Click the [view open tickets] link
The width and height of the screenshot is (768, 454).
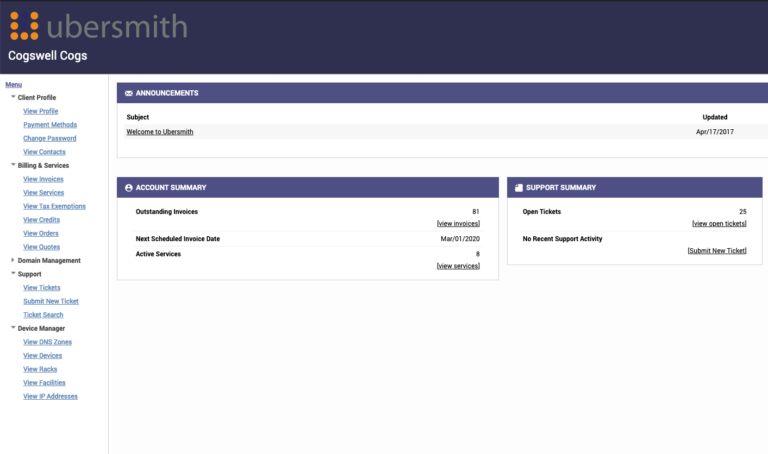[x=719, y=223]
